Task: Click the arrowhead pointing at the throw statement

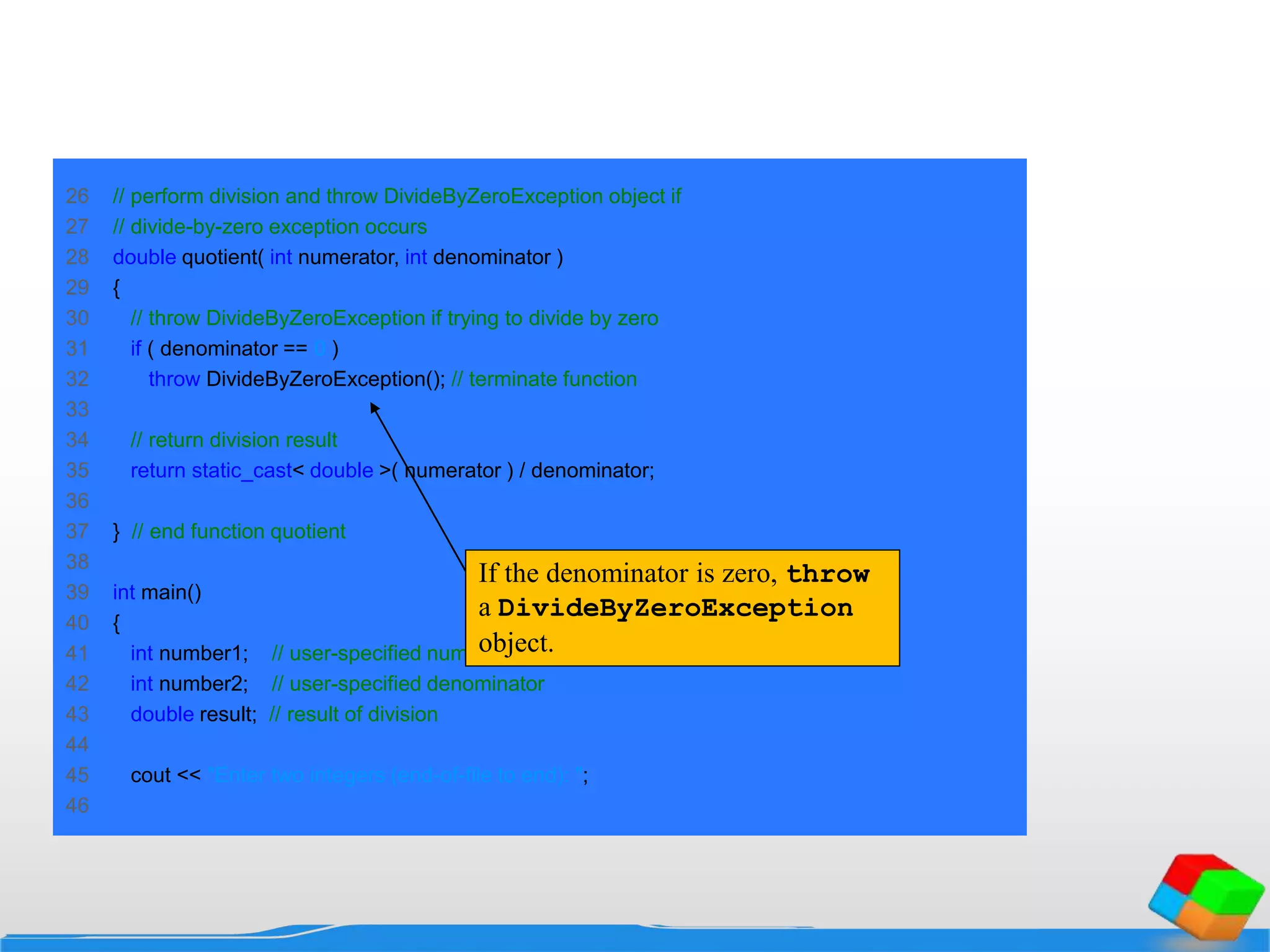Action: point(374,407)
